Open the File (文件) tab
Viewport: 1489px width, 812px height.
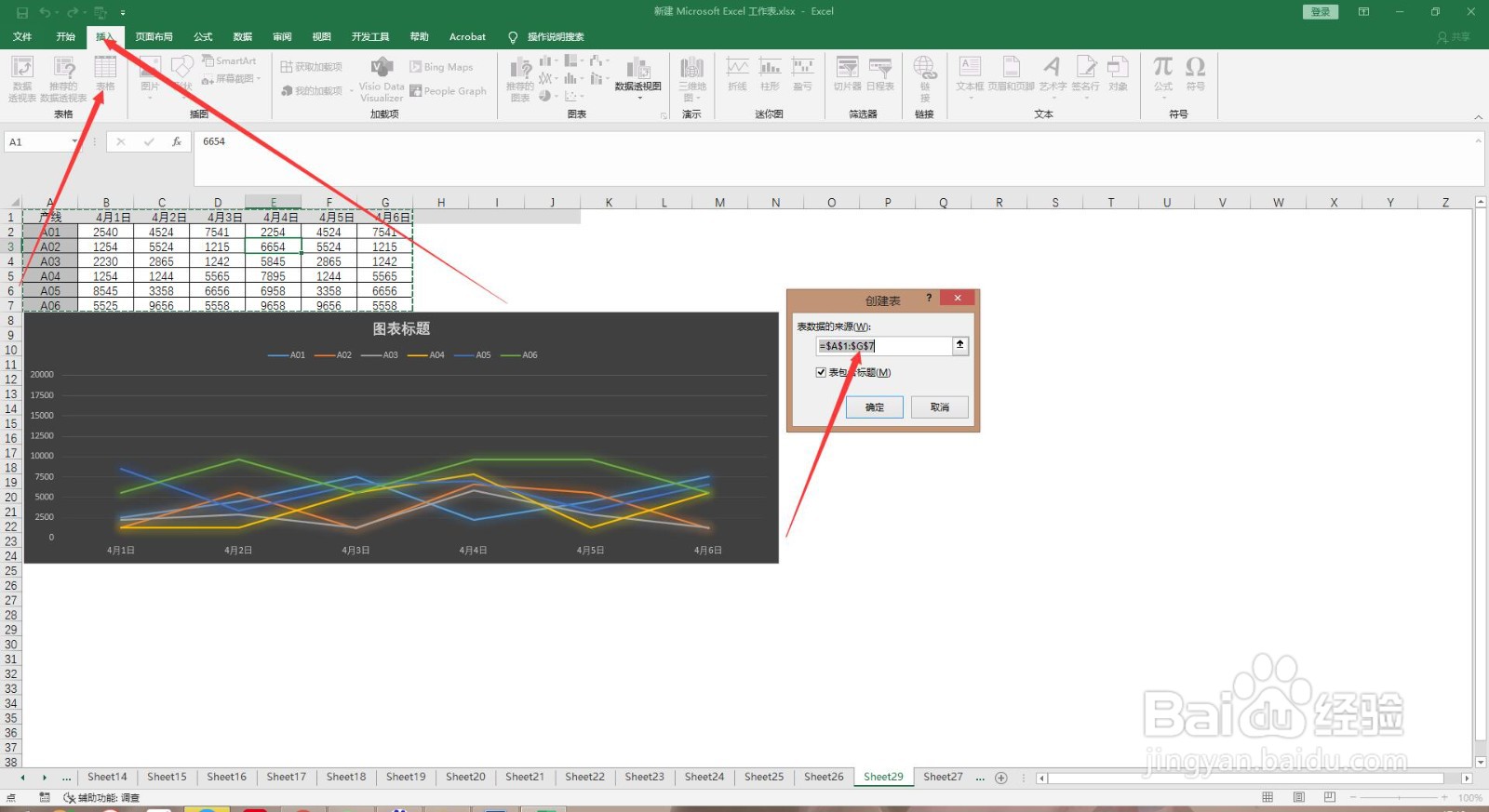tap(22, 37)
